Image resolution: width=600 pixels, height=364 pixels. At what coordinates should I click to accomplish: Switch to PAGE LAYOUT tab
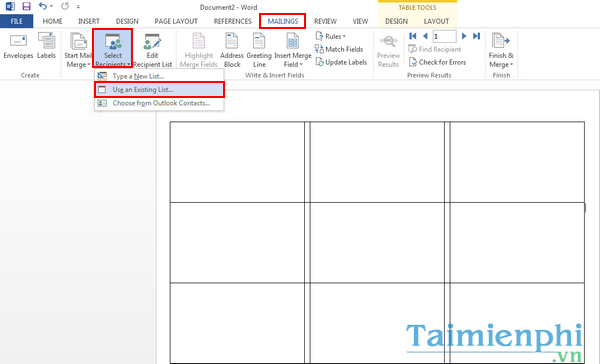click(176, 21)
